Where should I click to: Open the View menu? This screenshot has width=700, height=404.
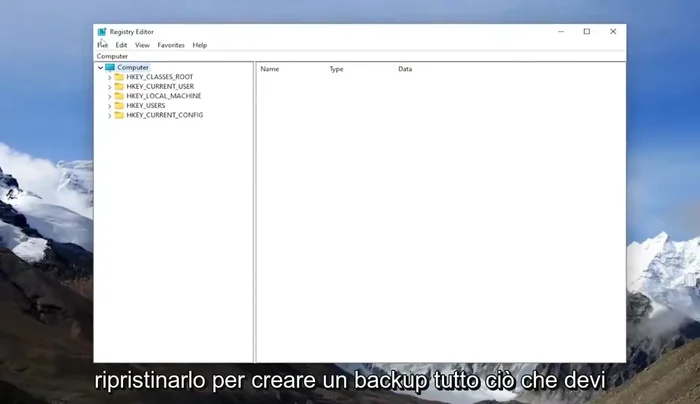142,45
